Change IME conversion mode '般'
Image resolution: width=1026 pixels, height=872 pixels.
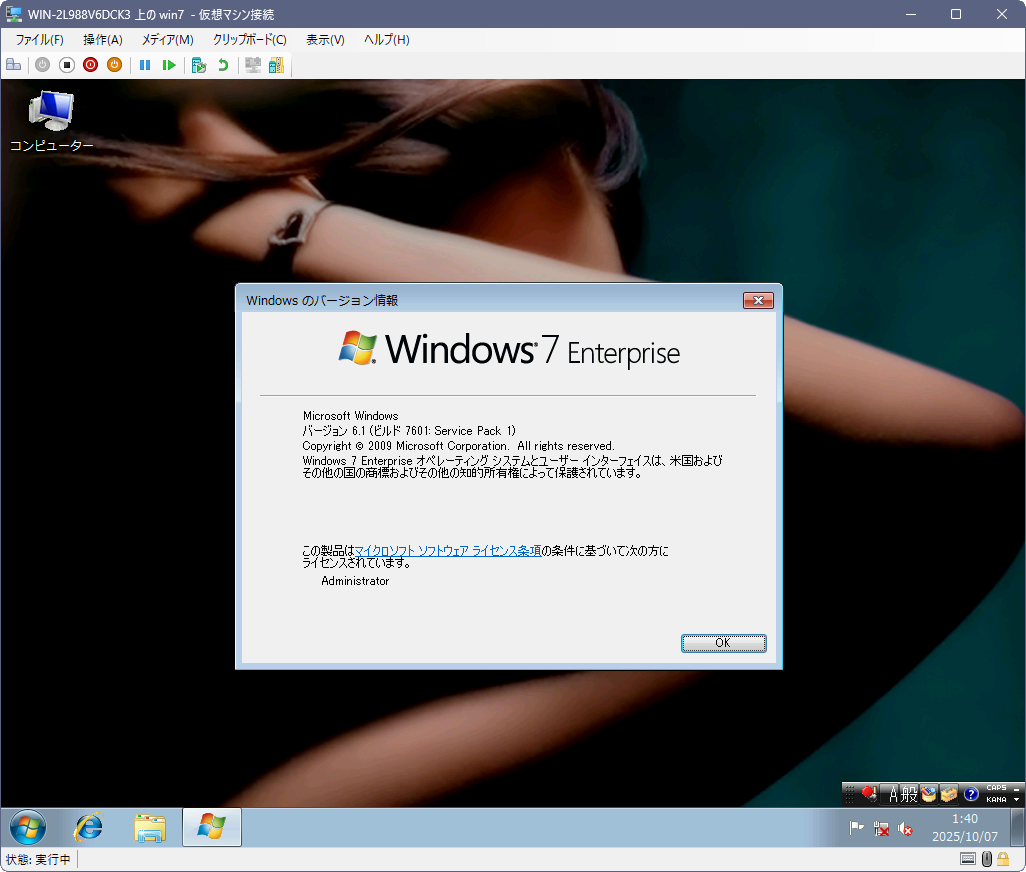[910, 795]
